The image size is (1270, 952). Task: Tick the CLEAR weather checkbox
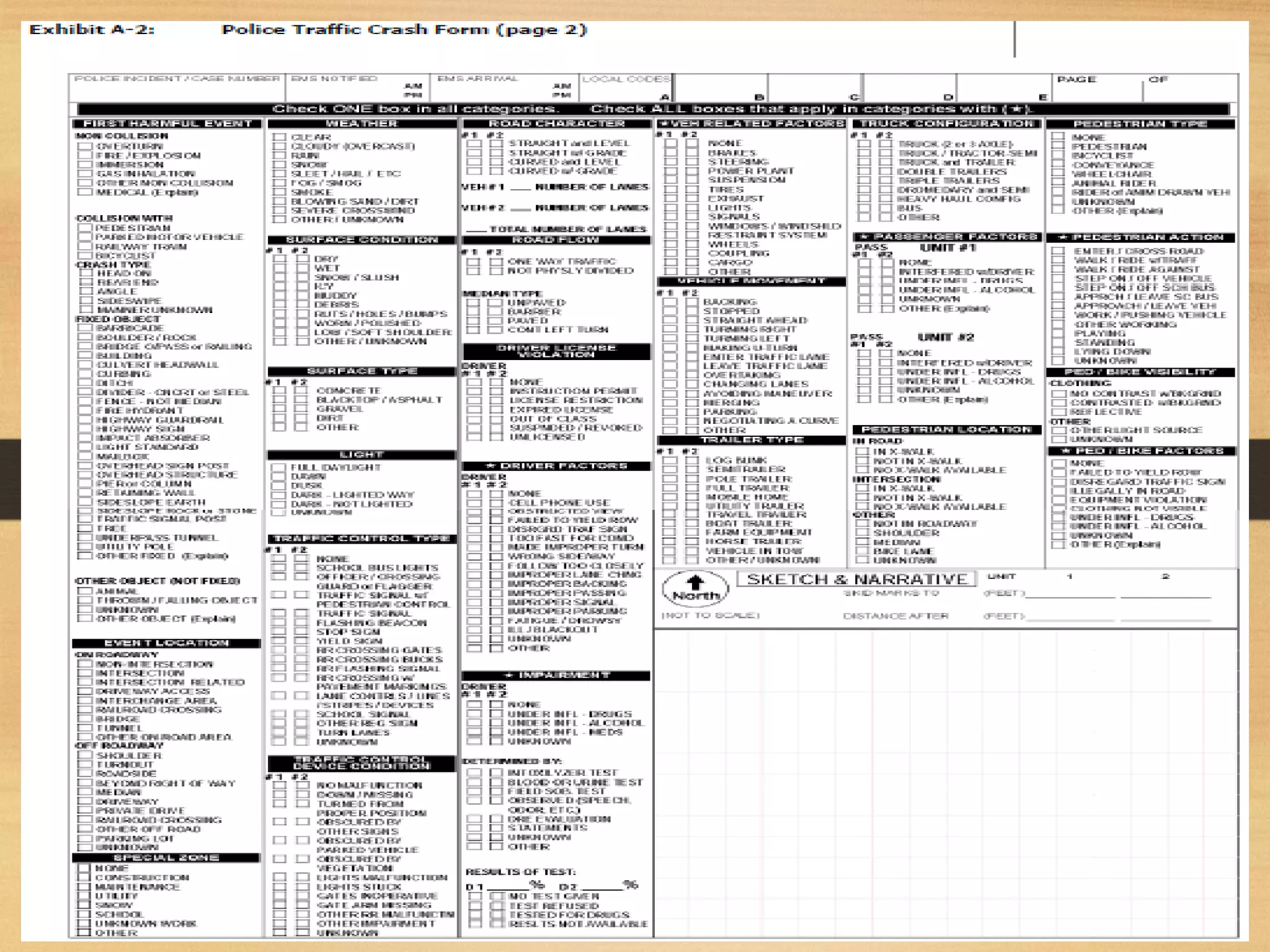279,138
